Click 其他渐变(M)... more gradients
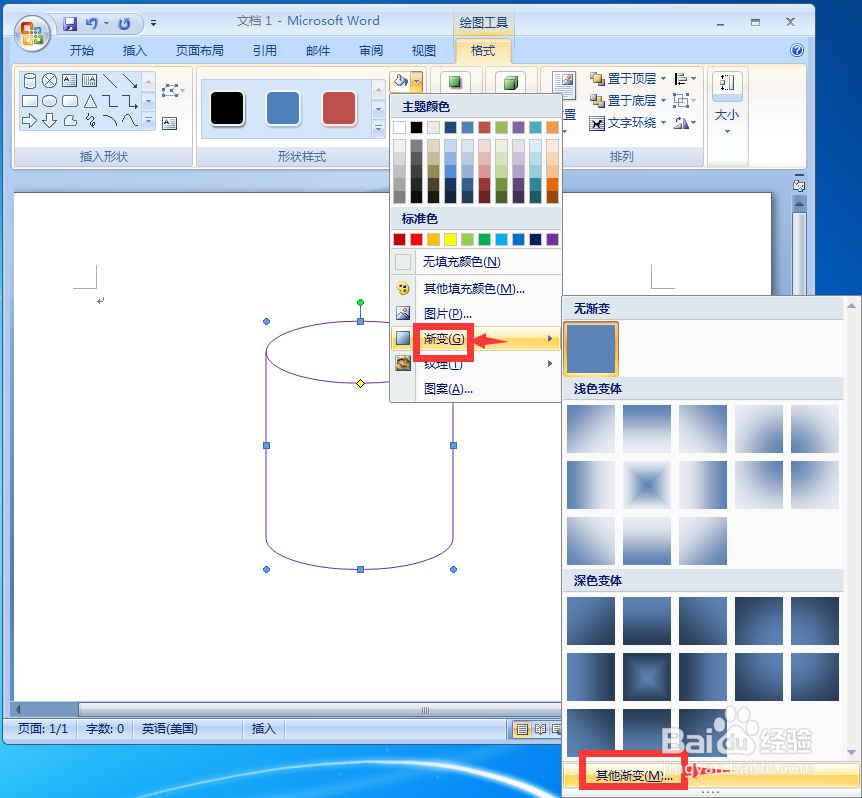This screenshot has width=862, height=798. (x=711, y=775)
